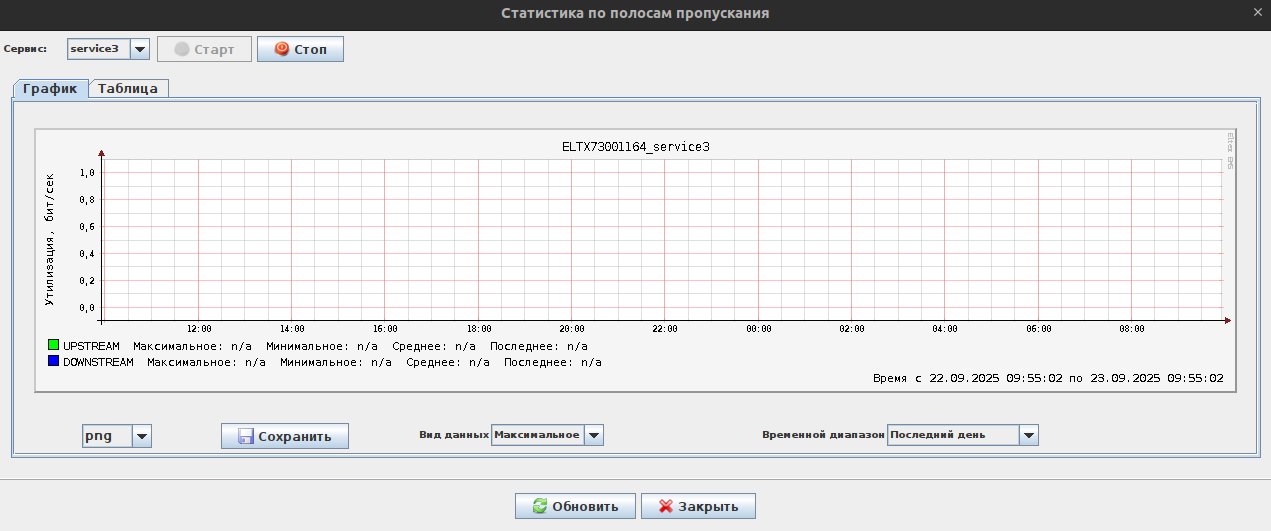This screenshot has width=1271, height=531.
Task: Click the 08:00 time axis label
Action: (x=1132, y=329)
